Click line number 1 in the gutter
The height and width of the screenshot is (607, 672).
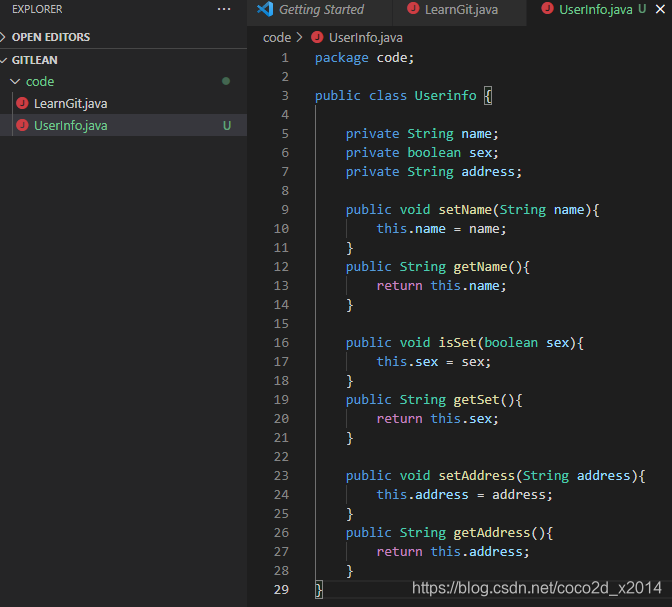click(x=285, y=58)
